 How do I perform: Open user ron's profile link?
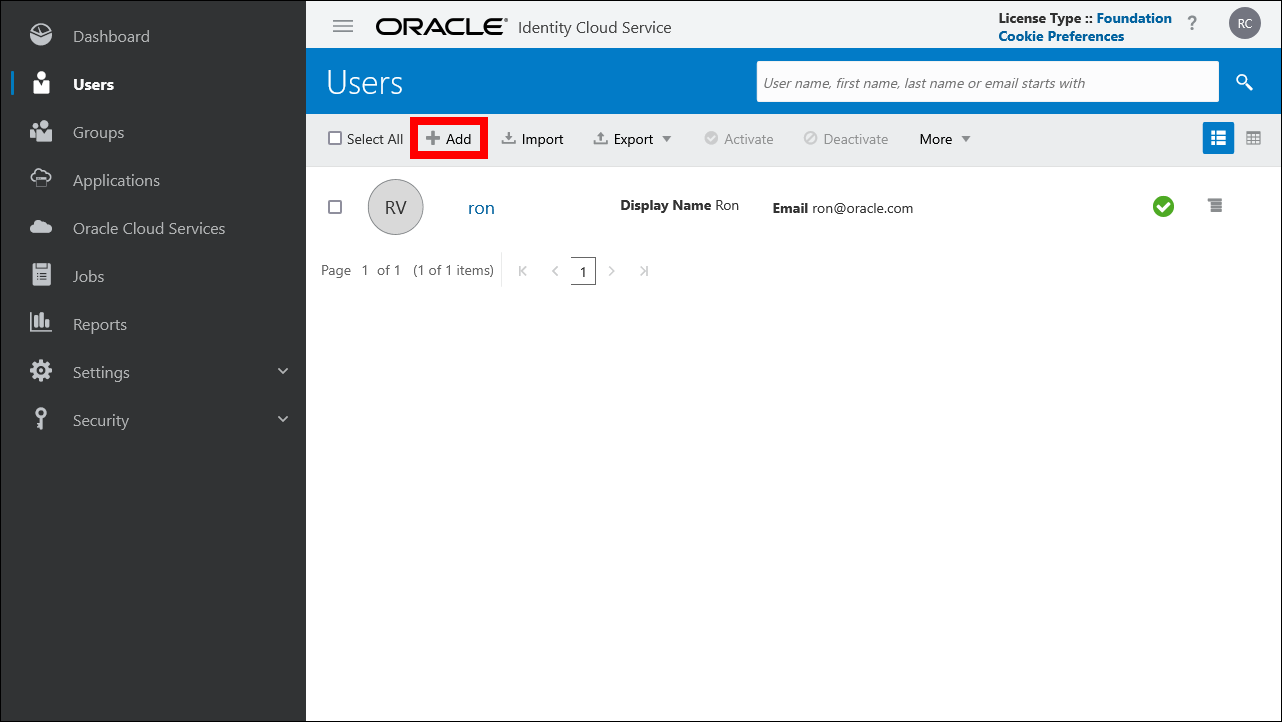pos(481,207)
